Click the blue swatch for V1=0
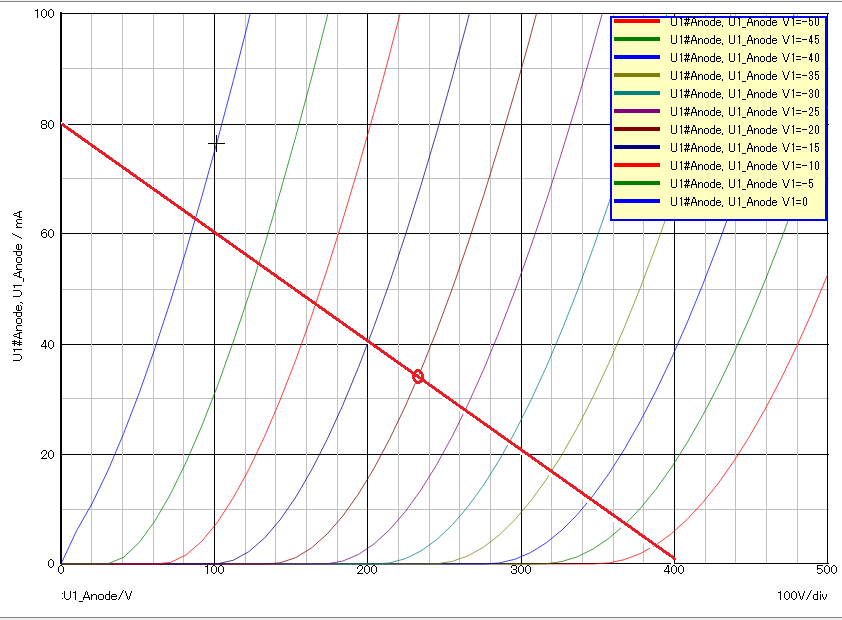 pos(637,201)
